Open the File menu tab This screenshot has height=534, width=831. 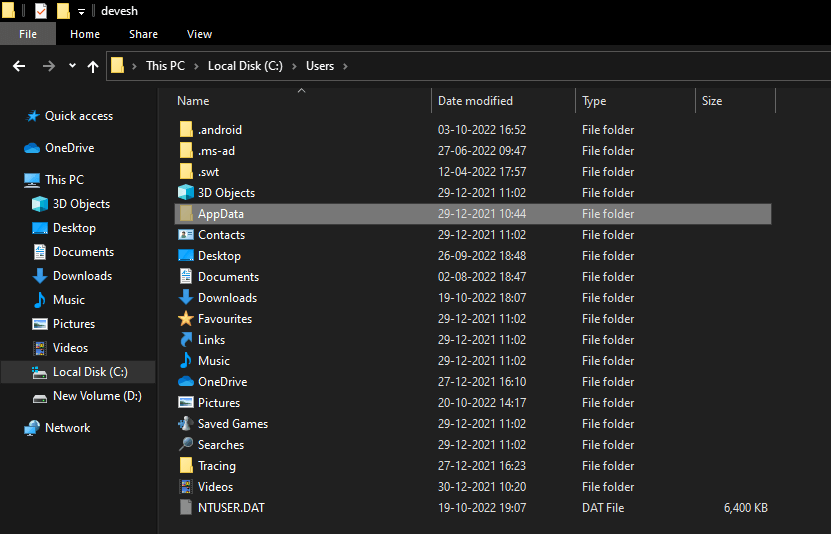28,34
